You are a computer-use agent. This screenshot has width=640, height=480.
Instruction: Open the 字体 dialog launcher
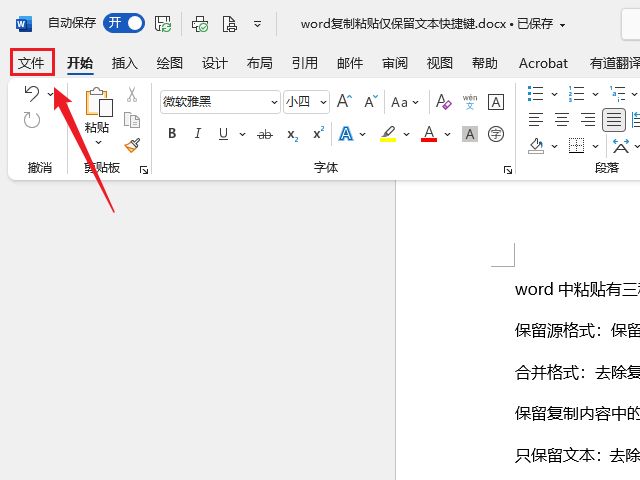coord(508,170)
